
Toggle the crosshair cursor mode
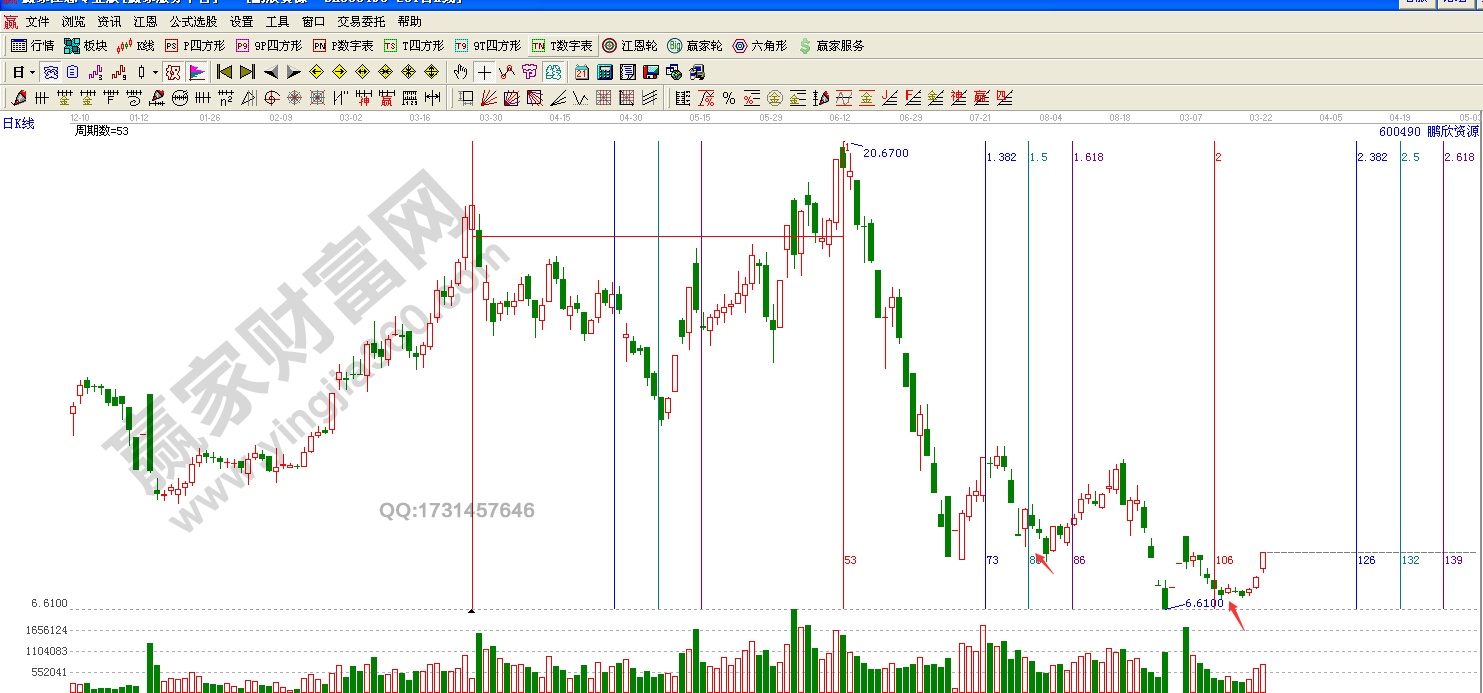tap(484, 72)
